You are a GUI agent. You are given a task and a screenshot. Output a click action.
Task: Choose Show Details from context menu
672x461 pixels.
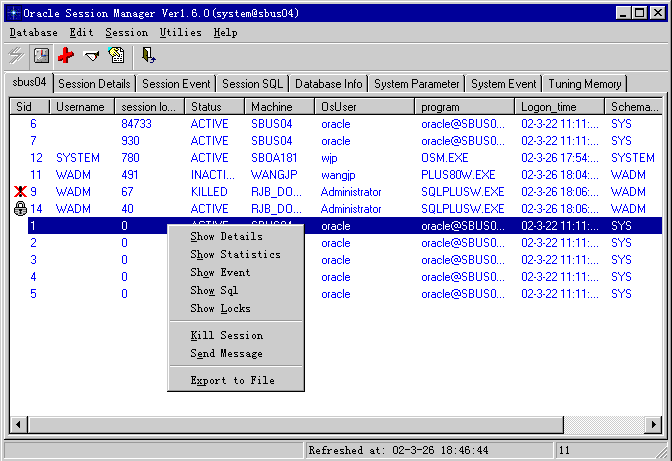(x=236, y=236)
